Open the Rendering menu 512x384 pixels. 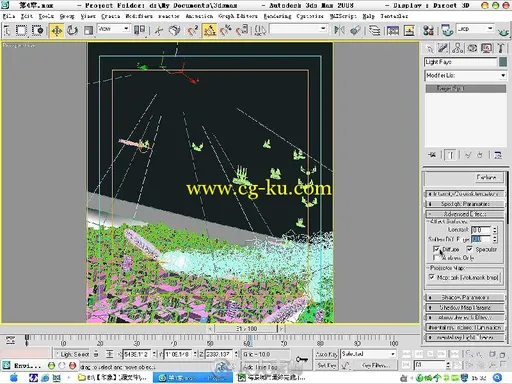pyautogui.click(x=277, y=16)
